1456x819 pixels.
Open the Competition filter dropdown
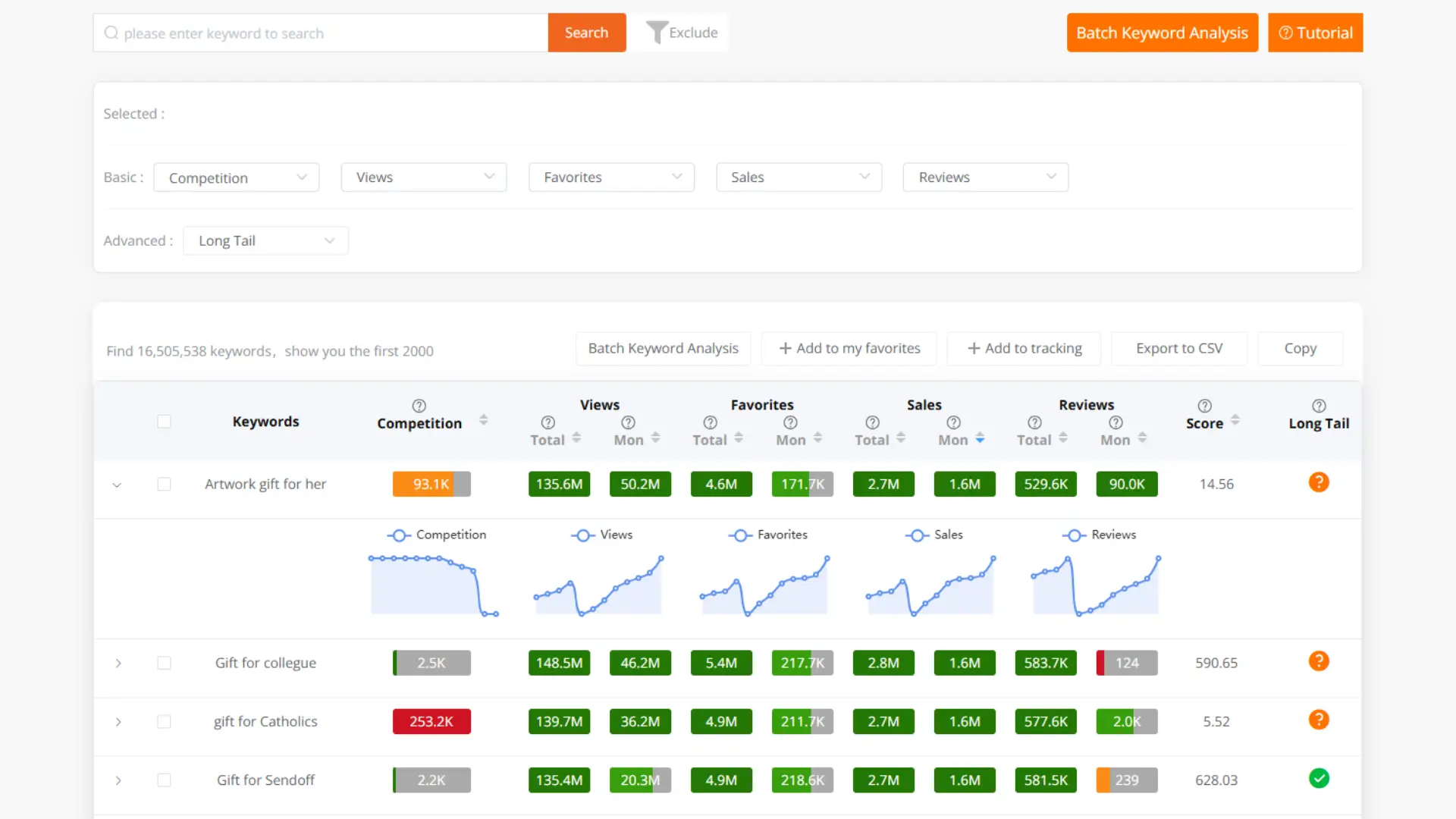pos(236,177)
